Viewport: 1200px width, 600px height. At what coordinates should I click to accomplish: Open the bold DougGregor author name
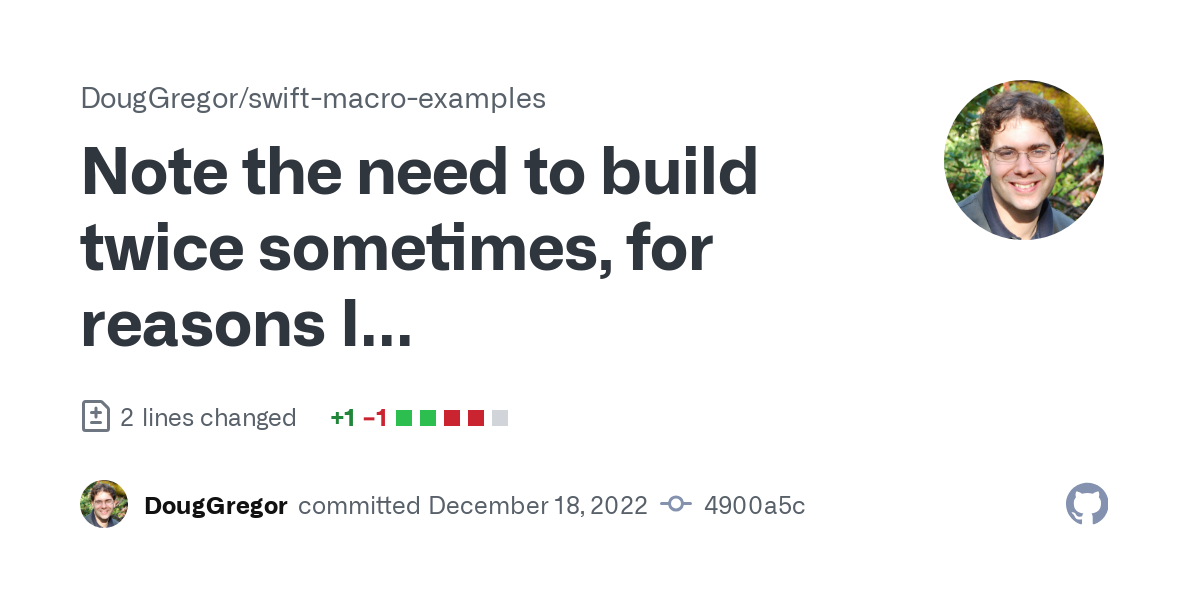point(216,506)
